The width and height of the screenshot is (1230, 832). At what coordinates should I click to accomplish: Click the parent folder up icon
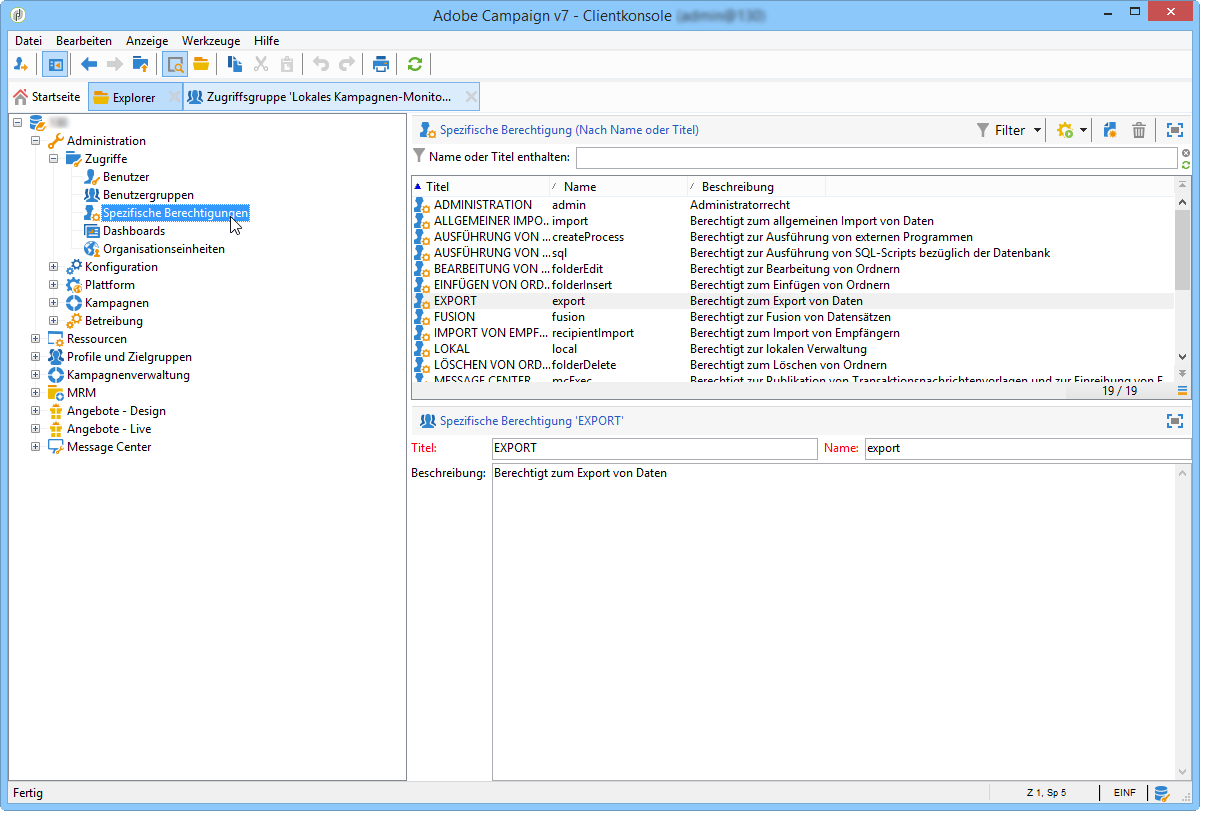[x=140, y=64]
